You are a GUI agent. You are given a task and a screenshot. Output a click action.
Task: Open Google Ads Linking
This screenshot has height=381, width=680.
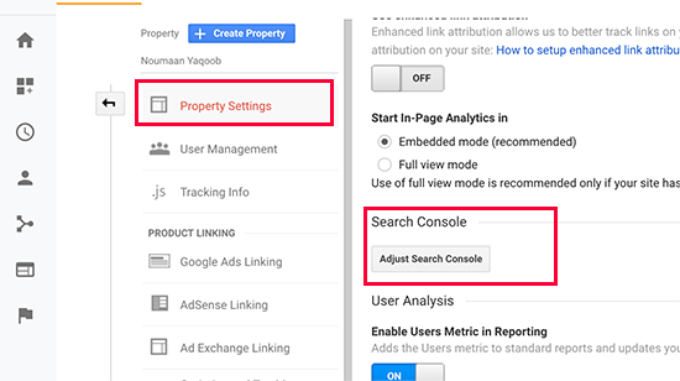tap(240, 262)
